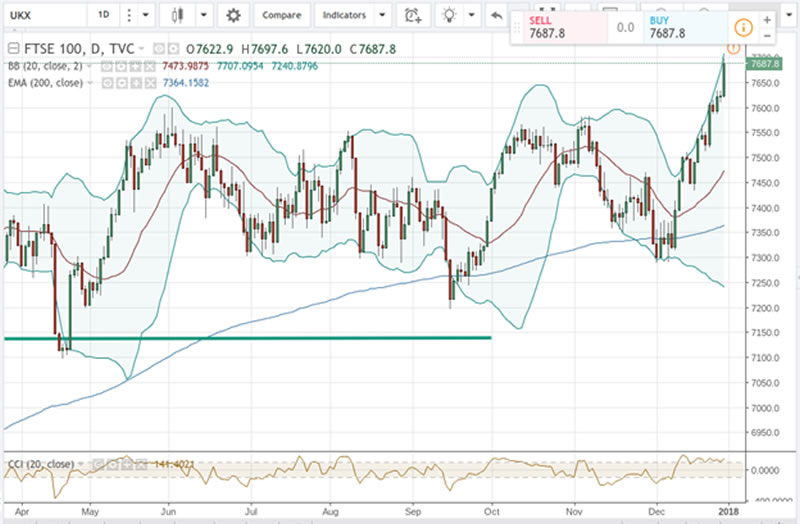Click the orange info icon in trade panel
The image size is (800, 524).
coord(743,27)
